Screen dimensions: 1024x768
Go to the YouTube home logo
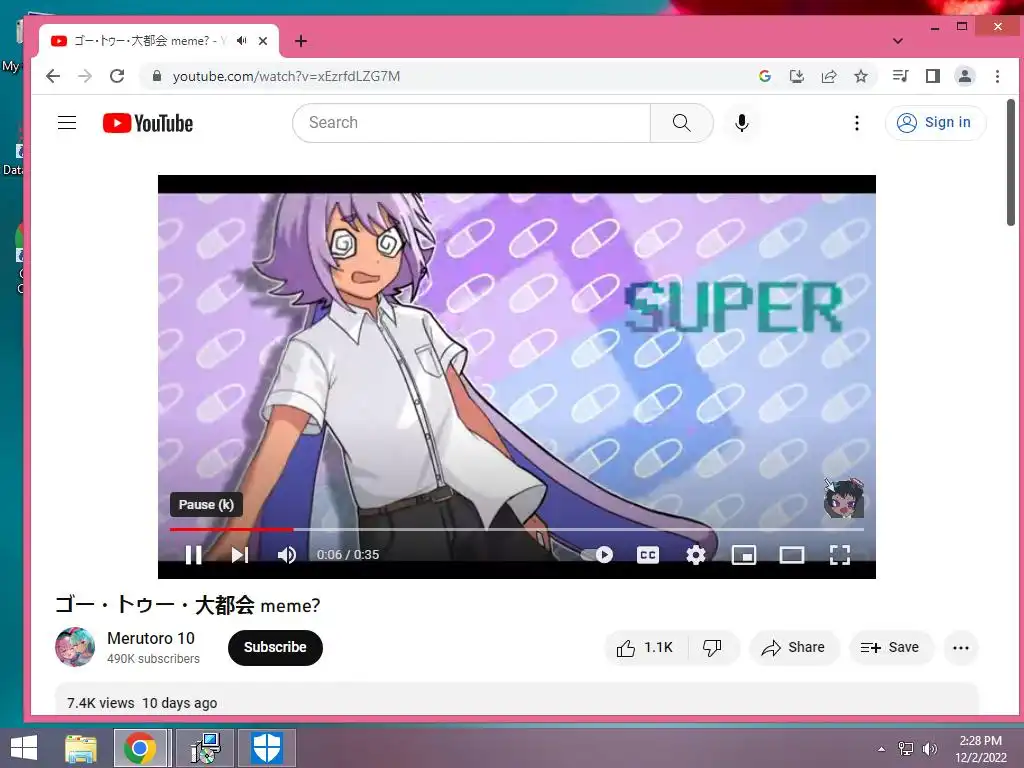148,123
